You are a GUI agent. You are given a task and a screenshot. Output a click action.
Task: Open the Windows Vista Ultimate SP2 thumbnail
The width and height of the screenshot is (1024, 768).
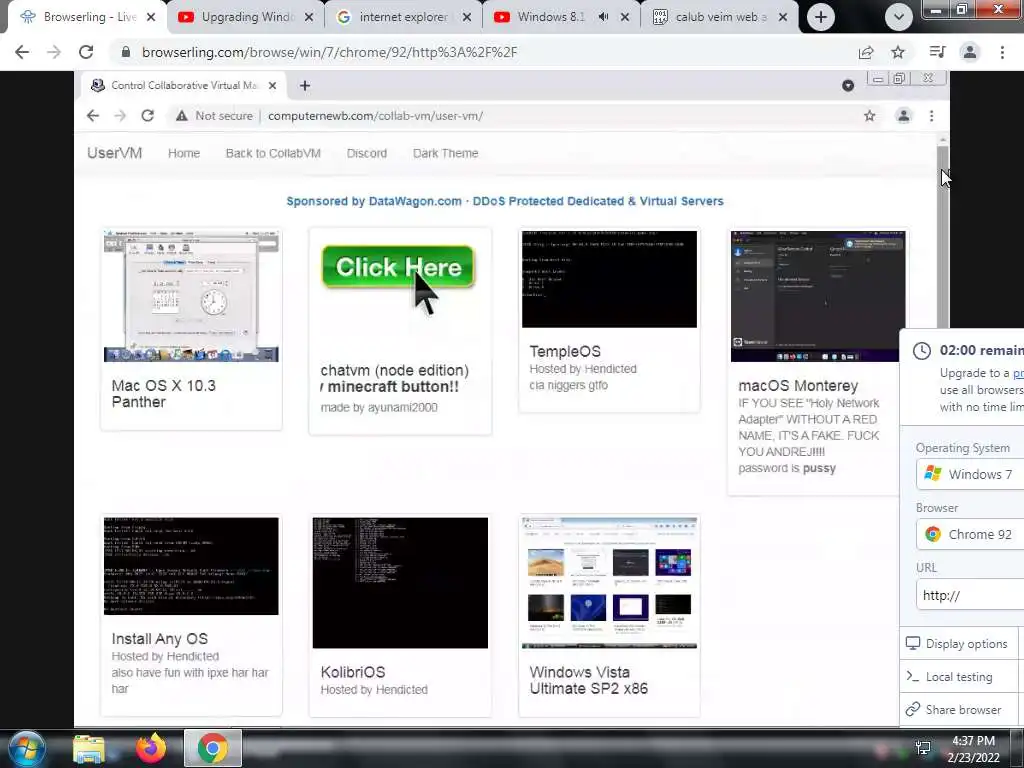click(609, 583)
